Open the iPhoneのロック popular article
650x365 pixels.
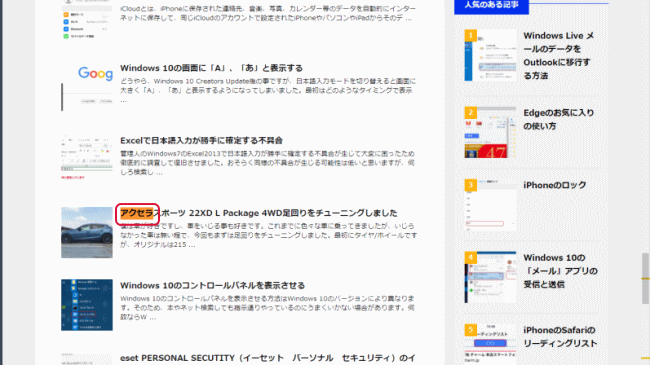555,185
